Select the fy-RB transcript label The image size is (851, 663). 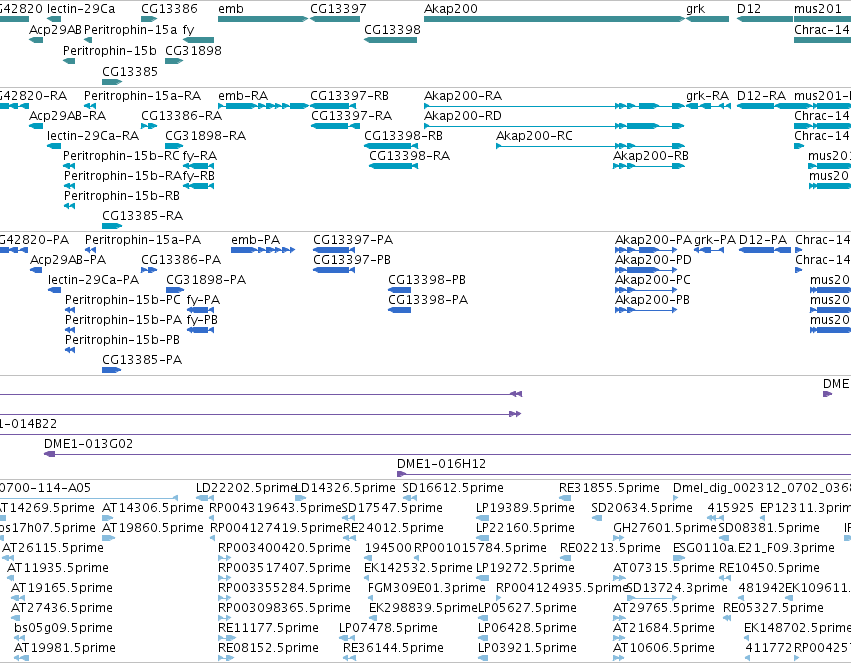[199, 176]
